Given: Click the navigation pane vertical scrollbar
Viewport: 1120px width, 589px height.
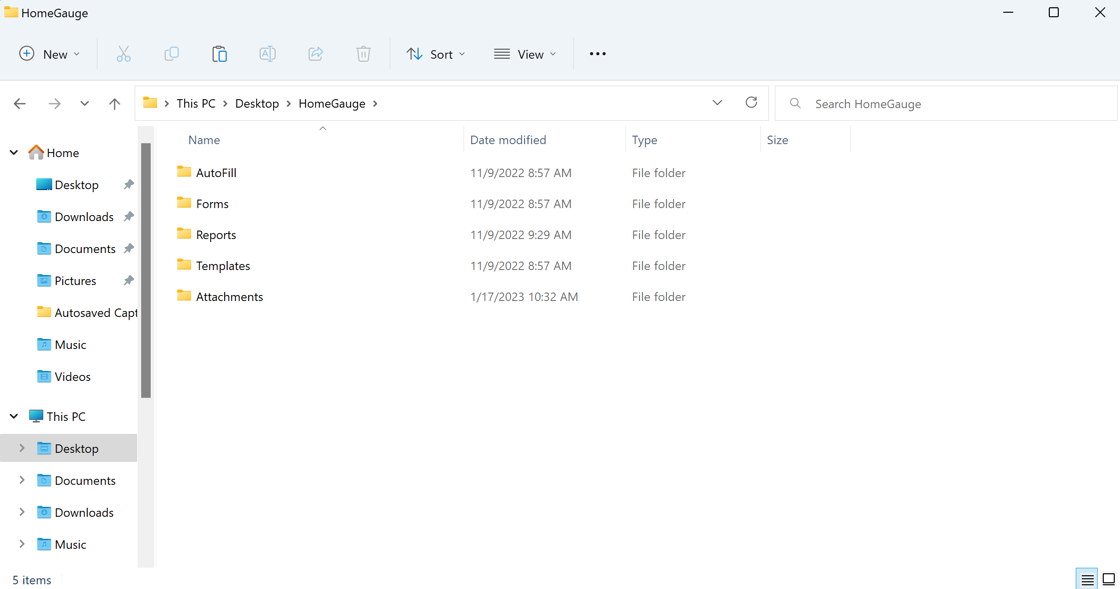Looking at the screenshot, I should 146,270.
